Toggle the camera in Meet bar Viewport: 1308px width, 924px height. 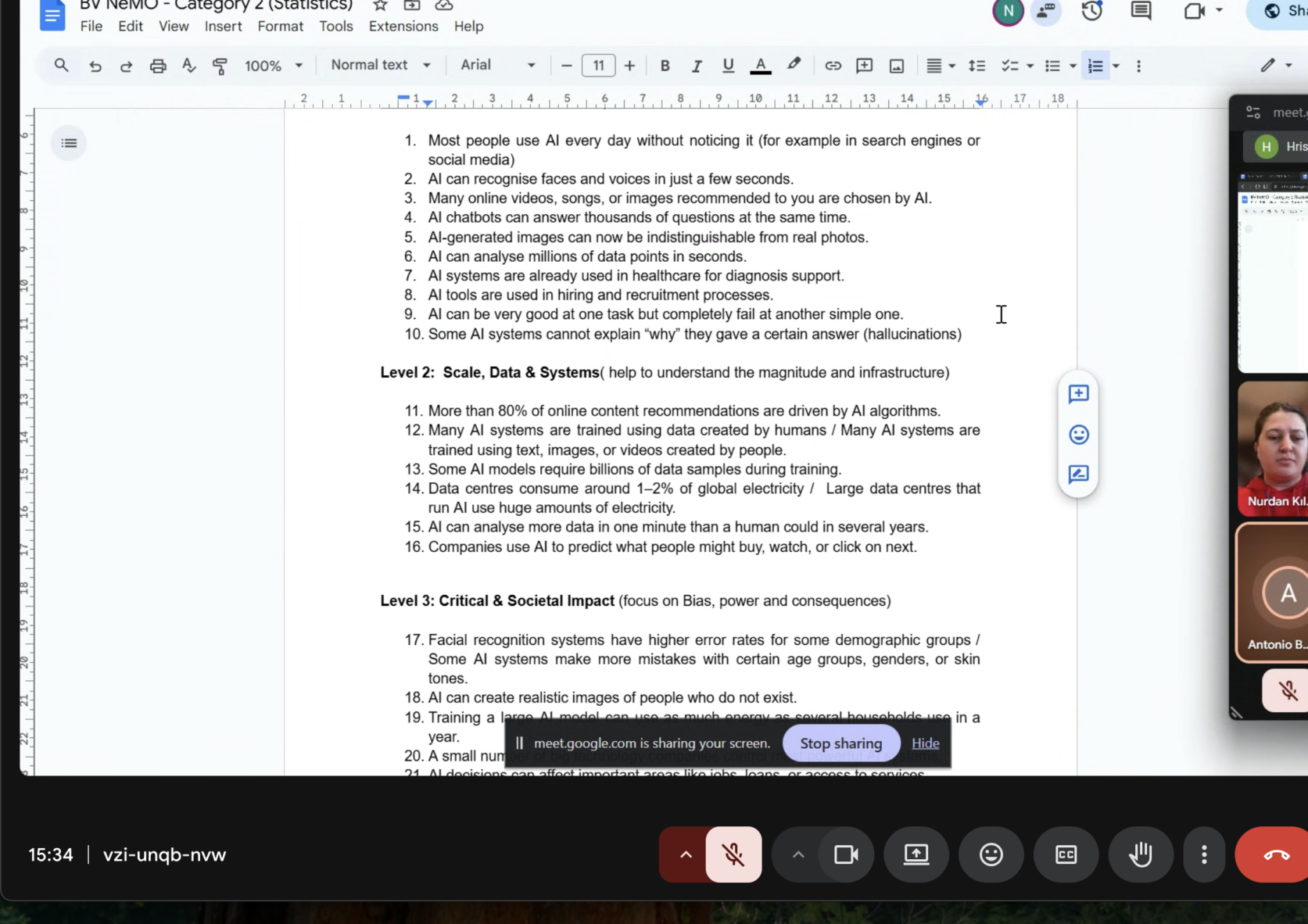click(x=846, y=854)
